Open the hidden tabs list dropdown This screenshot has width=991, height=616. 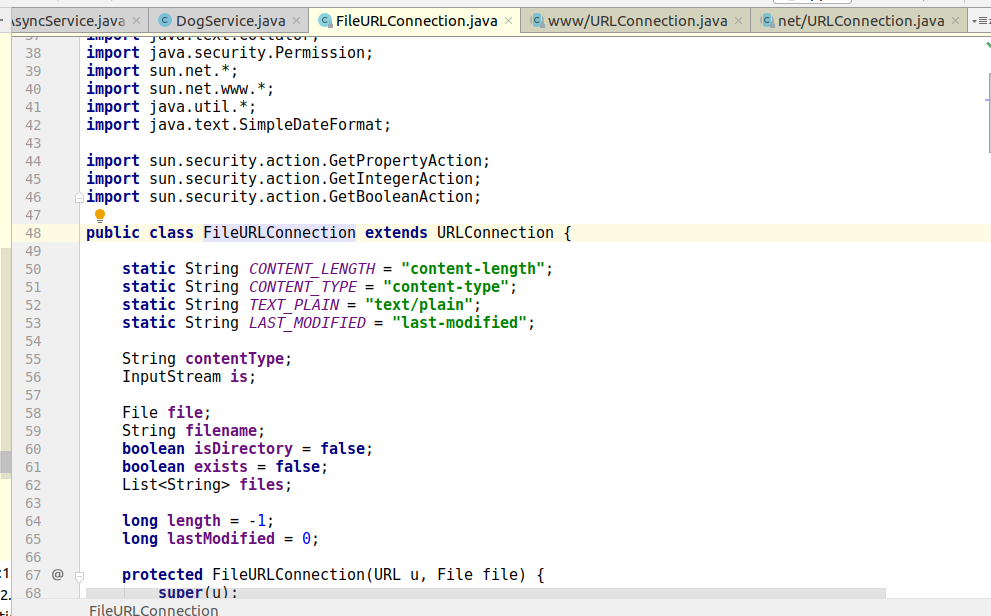tap(981, 21)
